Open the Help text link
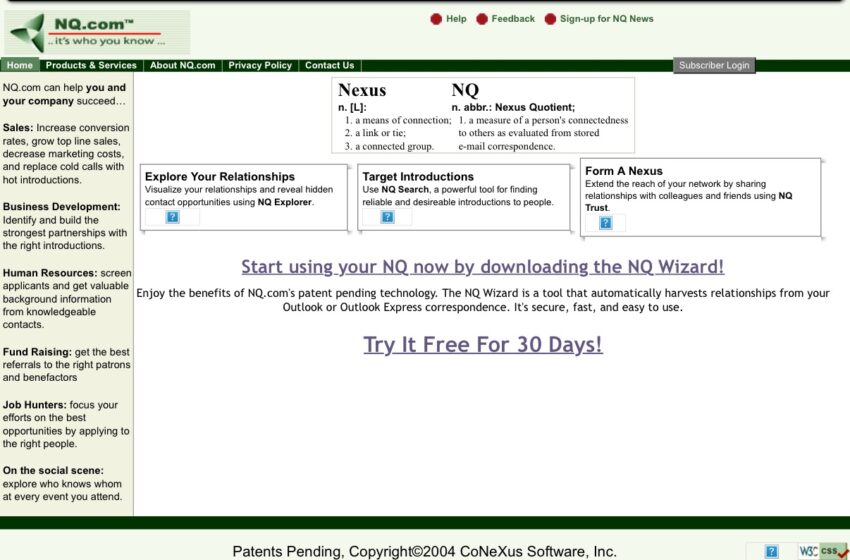The height and width of the screenshot is (560, 850). click(456, 19)
